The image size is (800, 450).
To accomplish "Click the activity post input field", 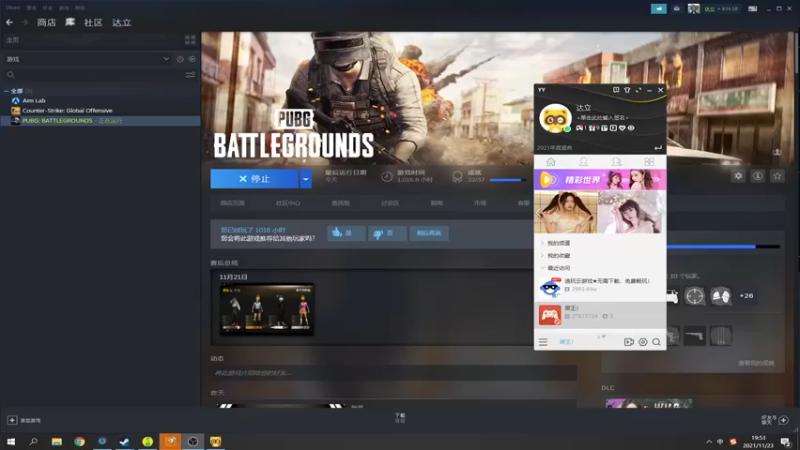I will (x=393, y=373).
